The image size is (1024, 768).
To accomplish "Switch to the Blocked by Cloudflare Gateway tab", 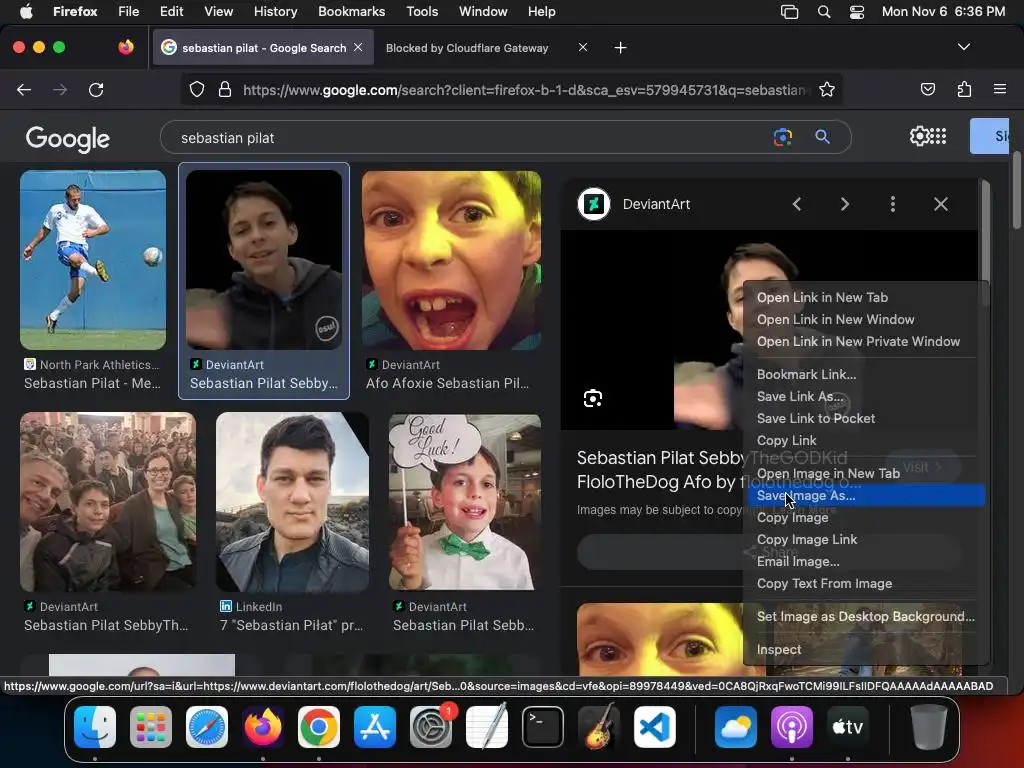I will point(467,48).
